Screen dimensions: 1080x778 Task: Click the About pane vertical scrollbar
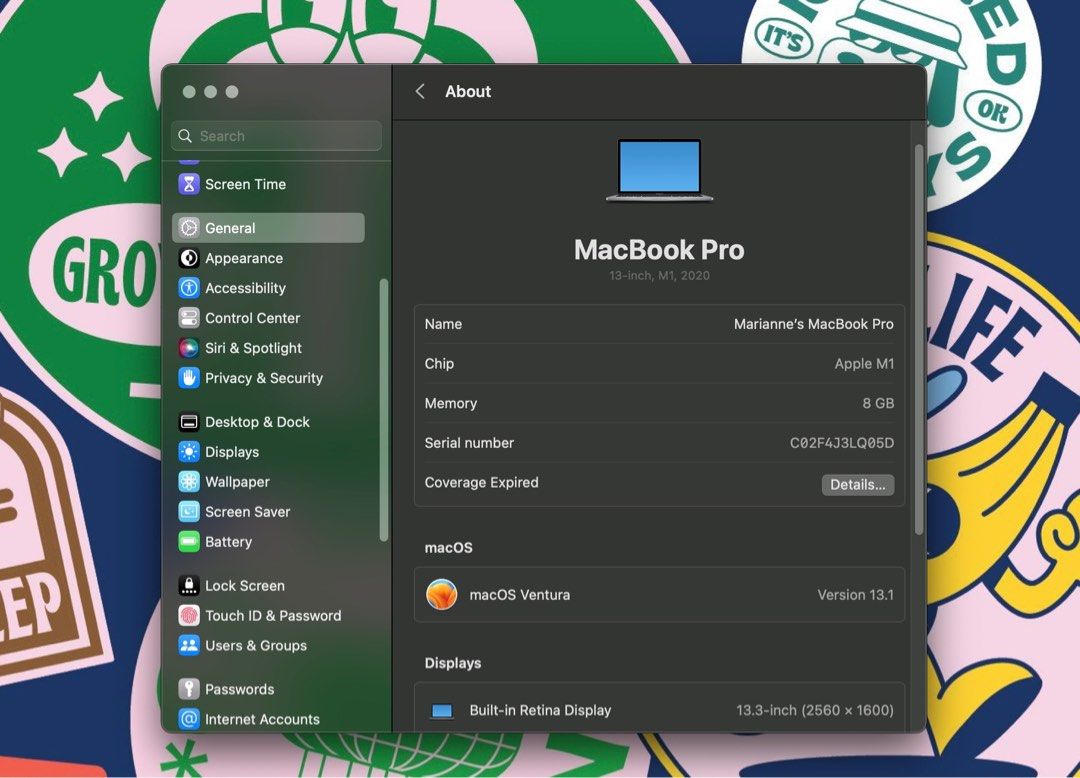click(919, 340)
